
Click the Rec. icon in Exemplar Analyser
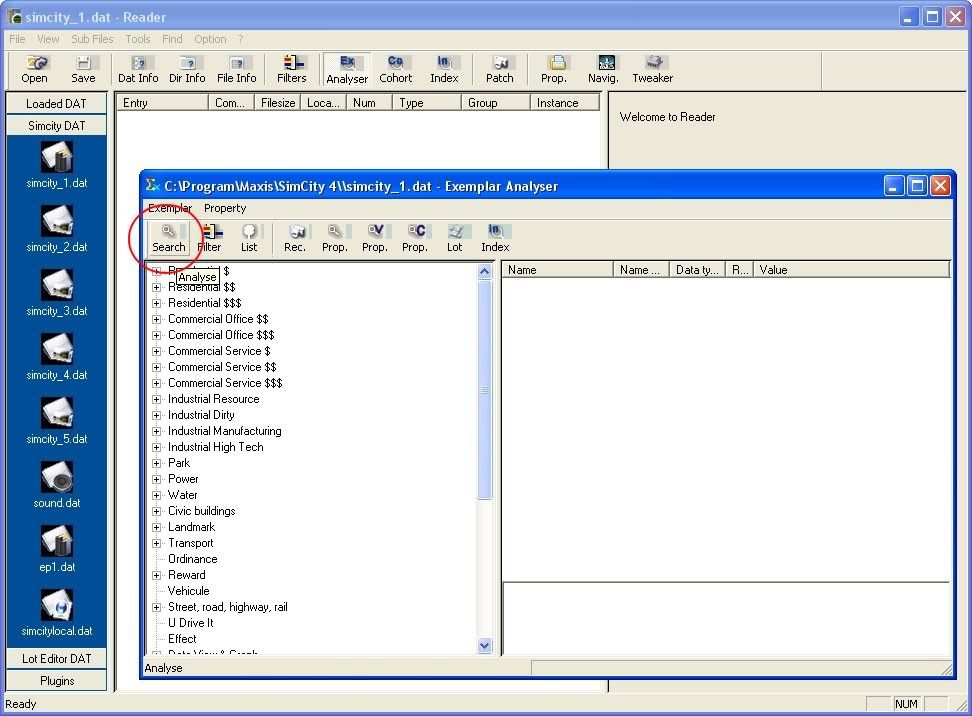click(295, 238)
